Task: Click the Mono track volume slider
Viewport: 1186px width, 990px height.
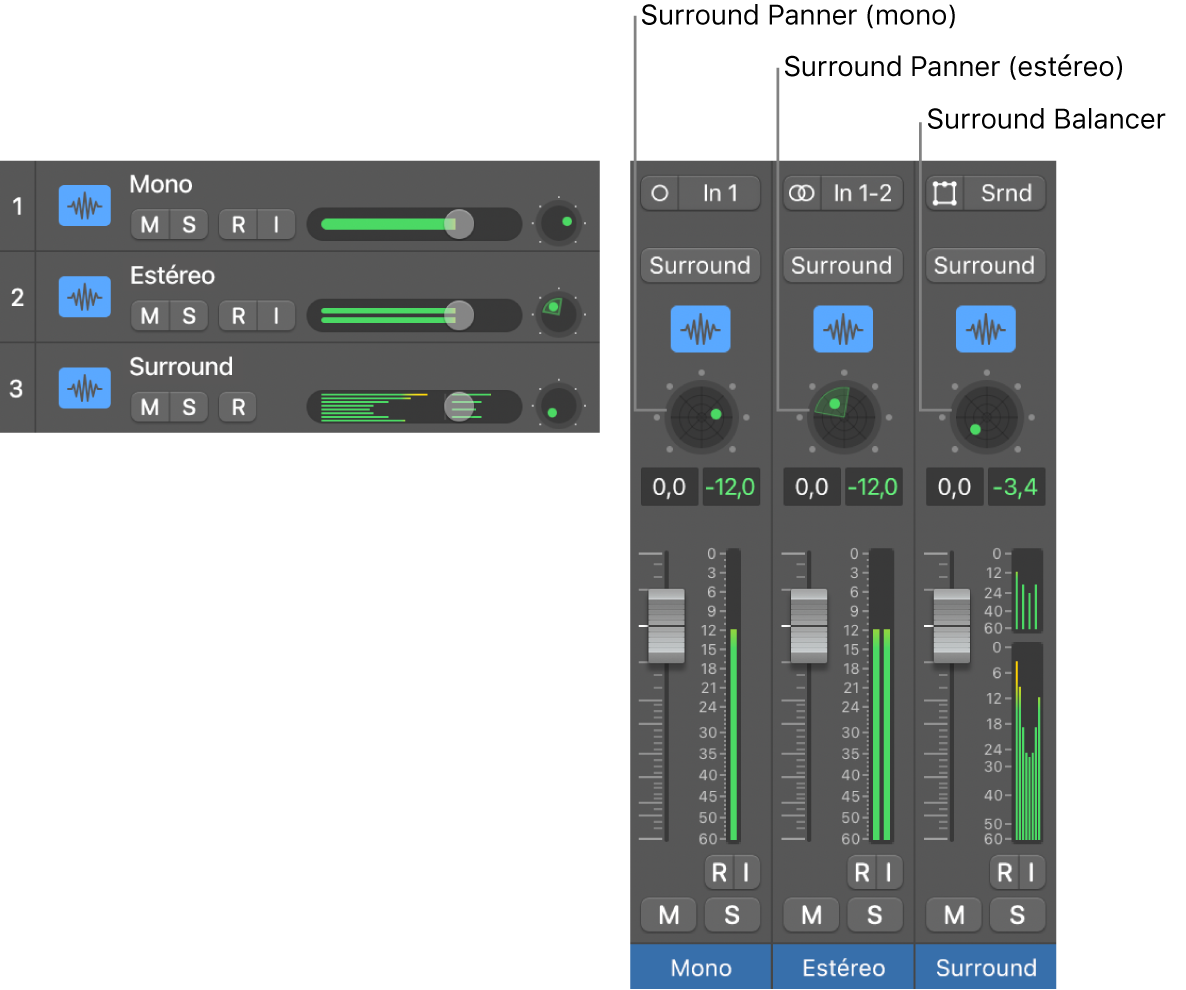Action: (414, 224)
